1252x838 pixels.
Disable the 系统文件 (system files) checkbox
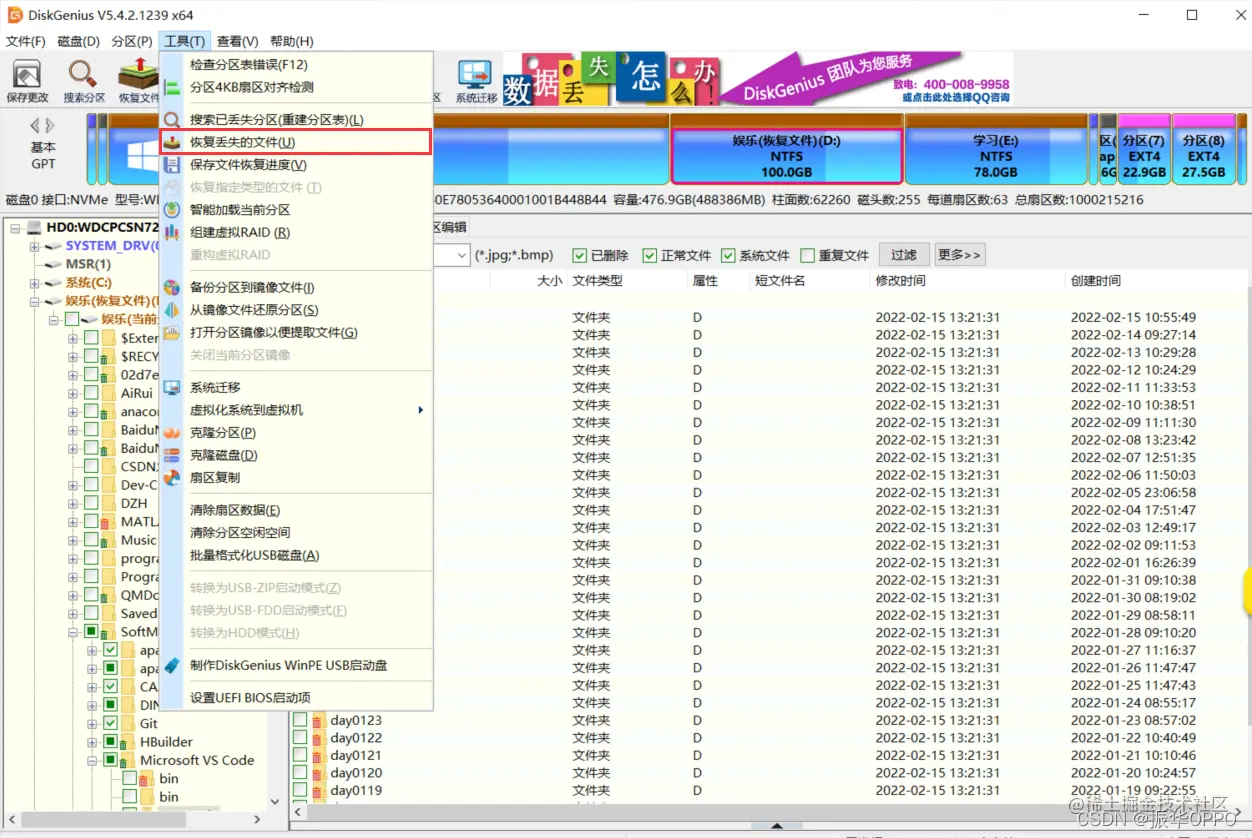coord(727,255)
